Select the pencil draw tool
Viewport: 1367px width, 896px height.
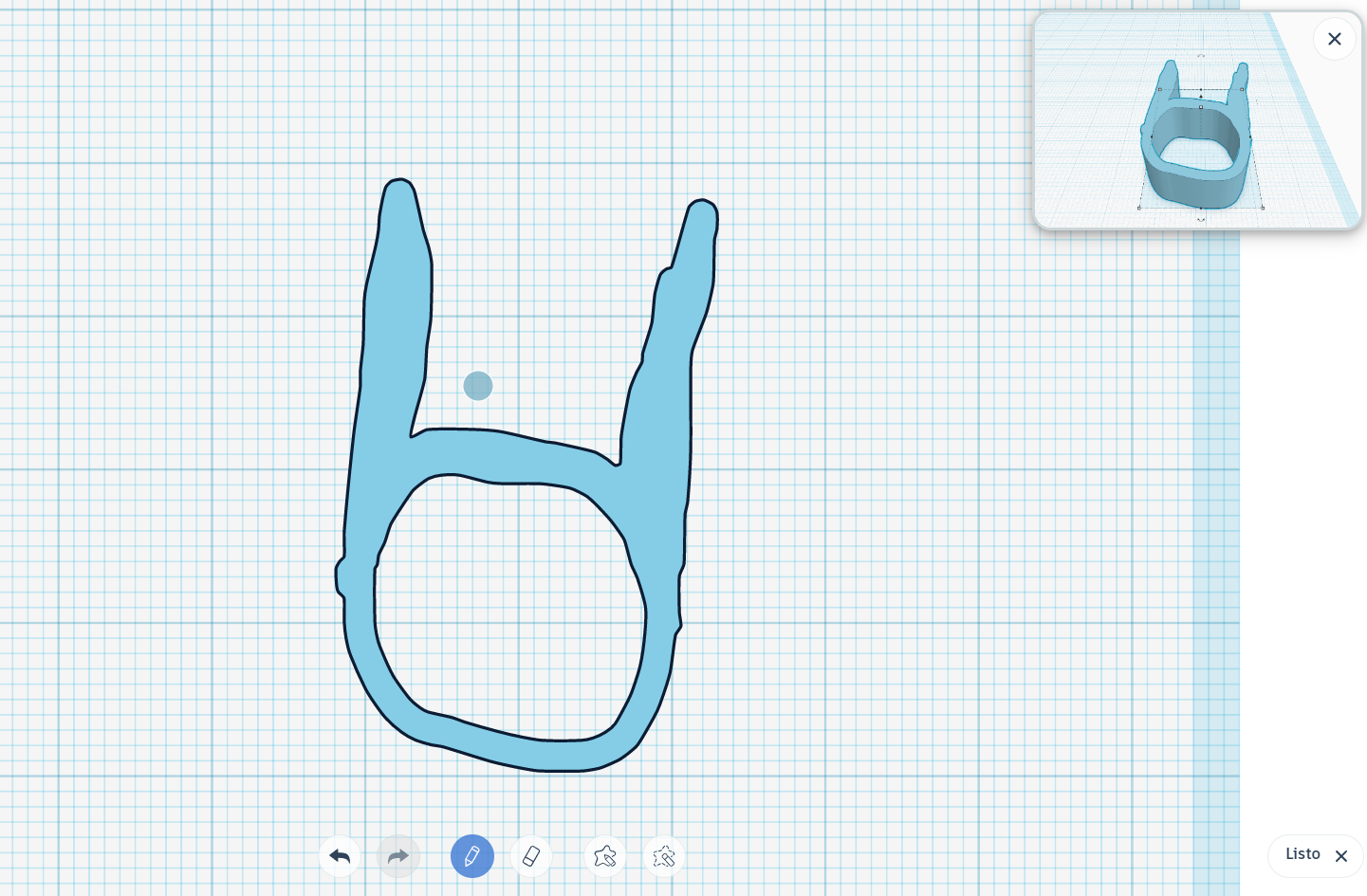pos(472,856)
